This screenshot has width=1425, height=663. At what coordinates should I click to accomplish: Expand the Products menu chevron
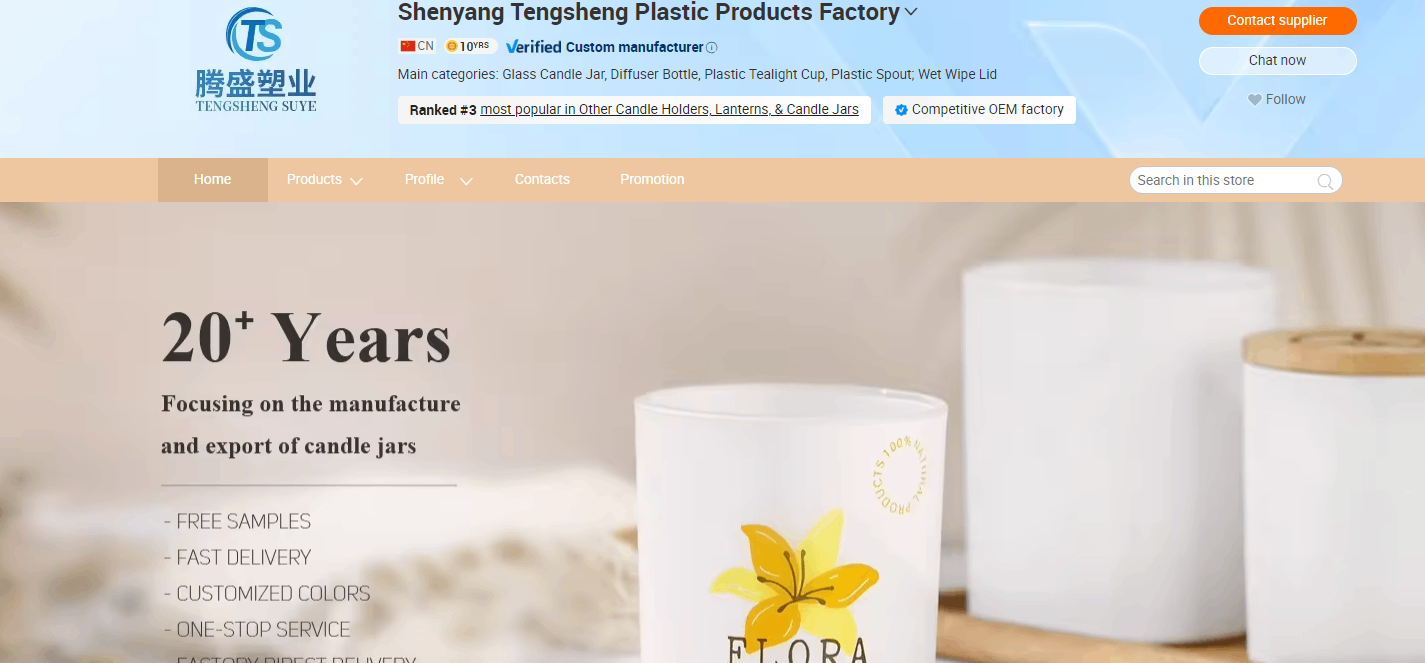[x=356, y=181]
